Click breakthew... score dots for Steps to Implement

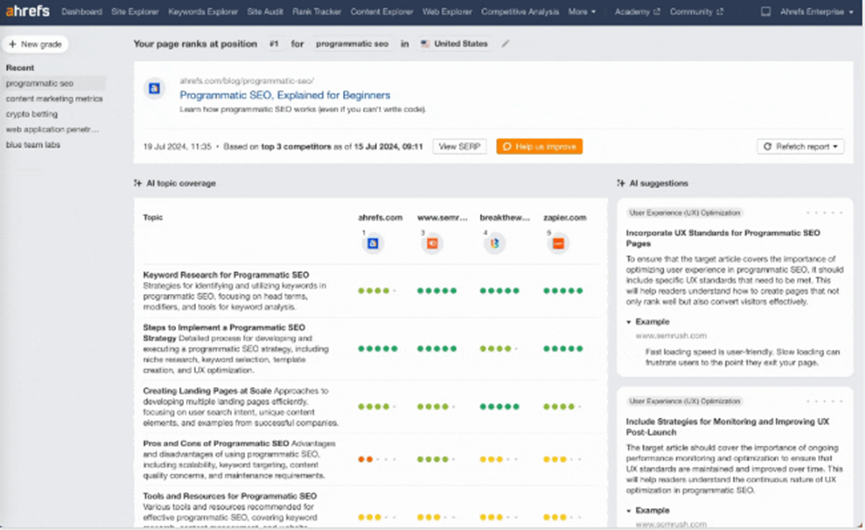pos(499,349)
